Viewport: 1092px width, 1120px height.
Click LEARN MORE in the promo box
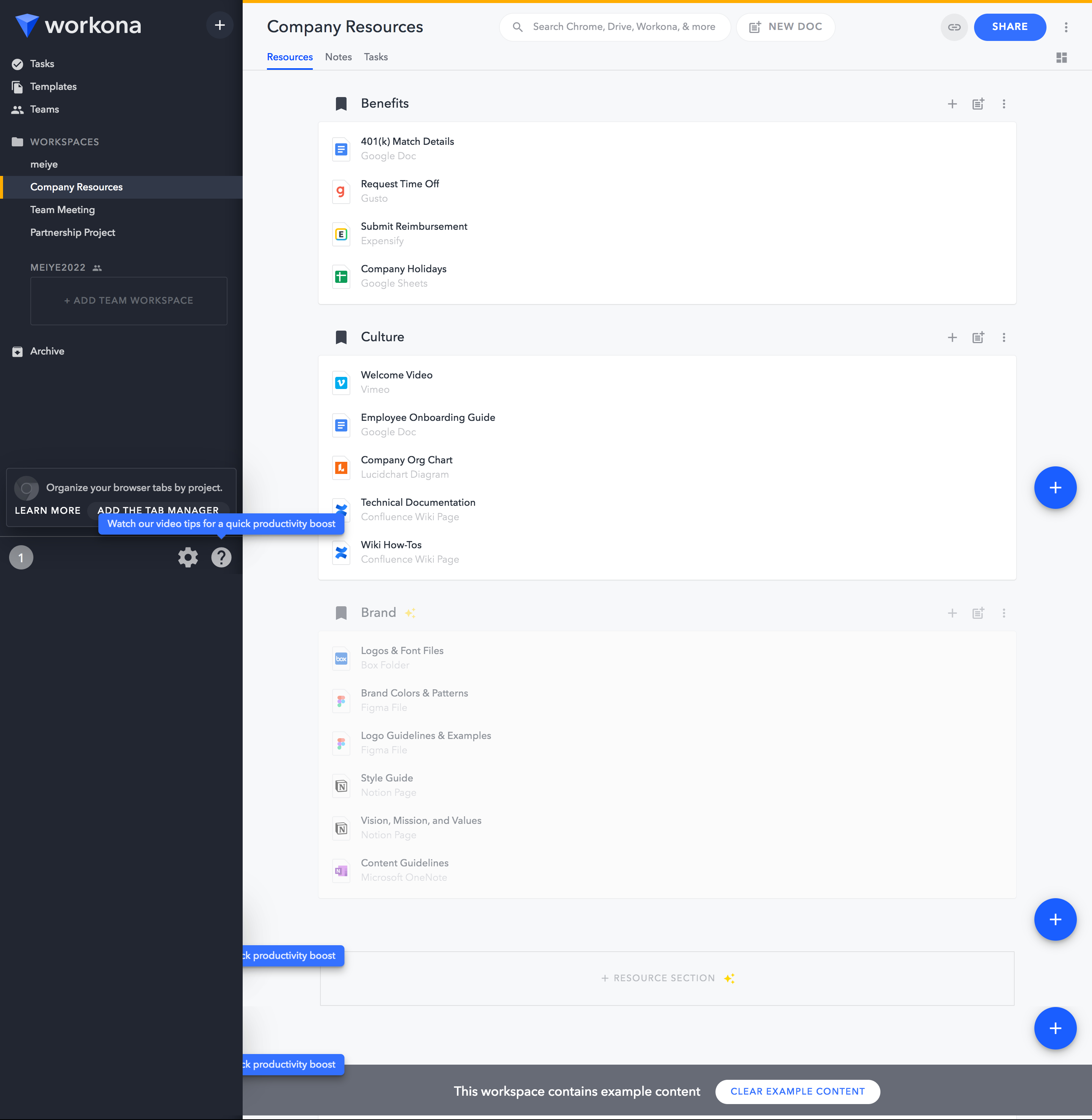(x=48, y=510)
